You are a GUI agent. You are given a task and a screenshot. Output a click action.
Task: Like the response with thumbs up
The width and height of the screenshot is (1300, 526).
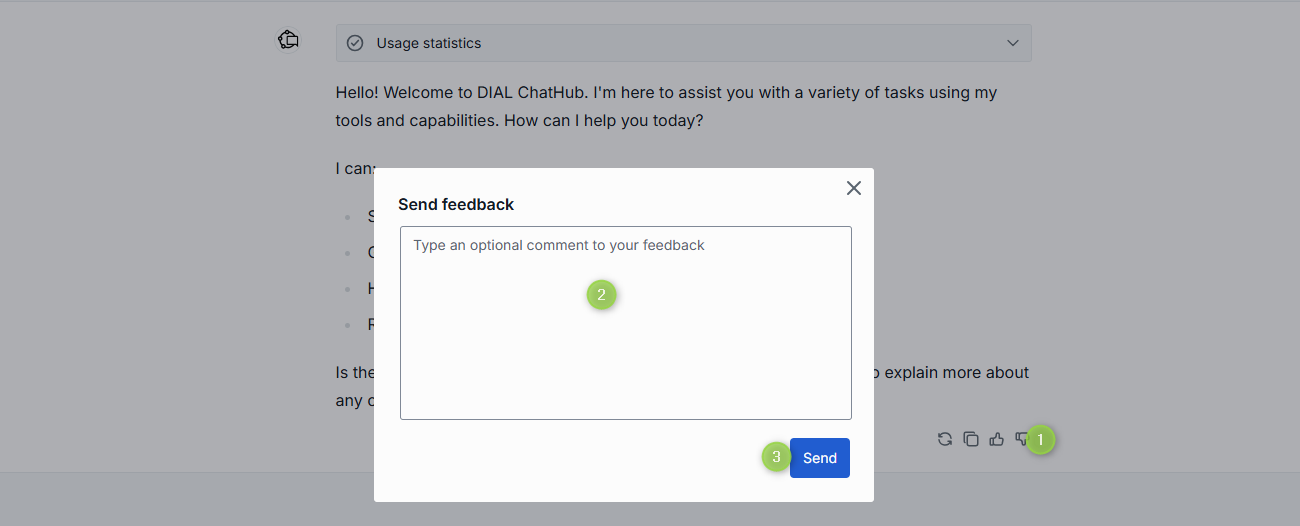tap(996, 439)
